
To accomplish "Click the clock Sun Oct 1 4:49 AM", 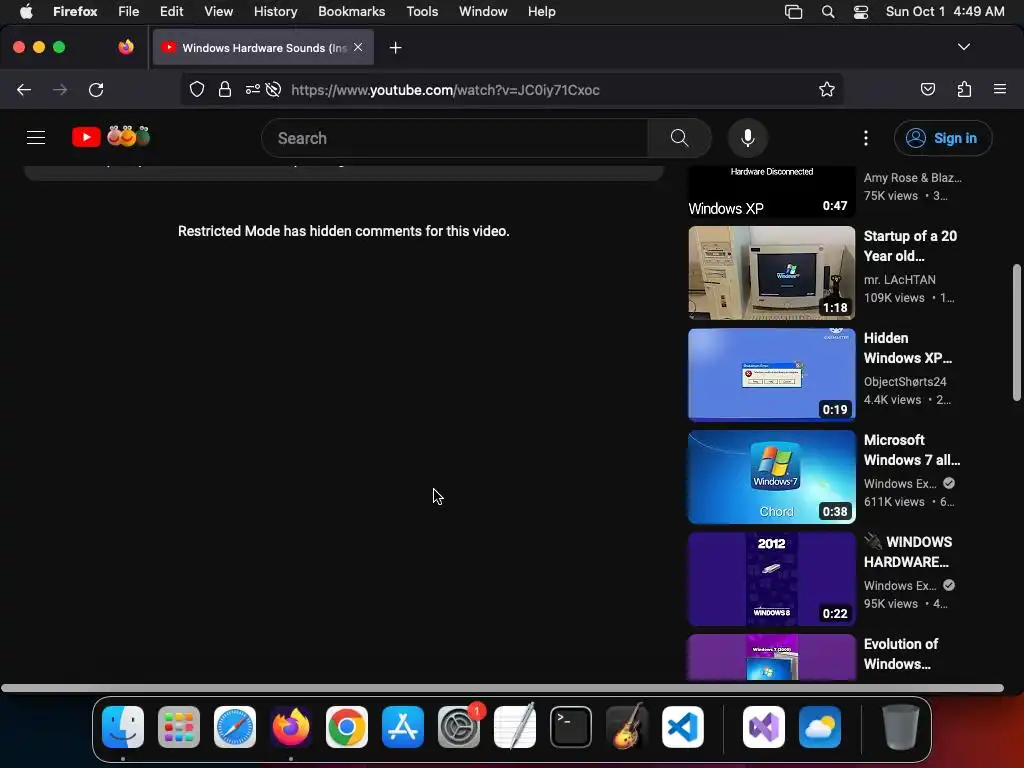I will (945, 12).
